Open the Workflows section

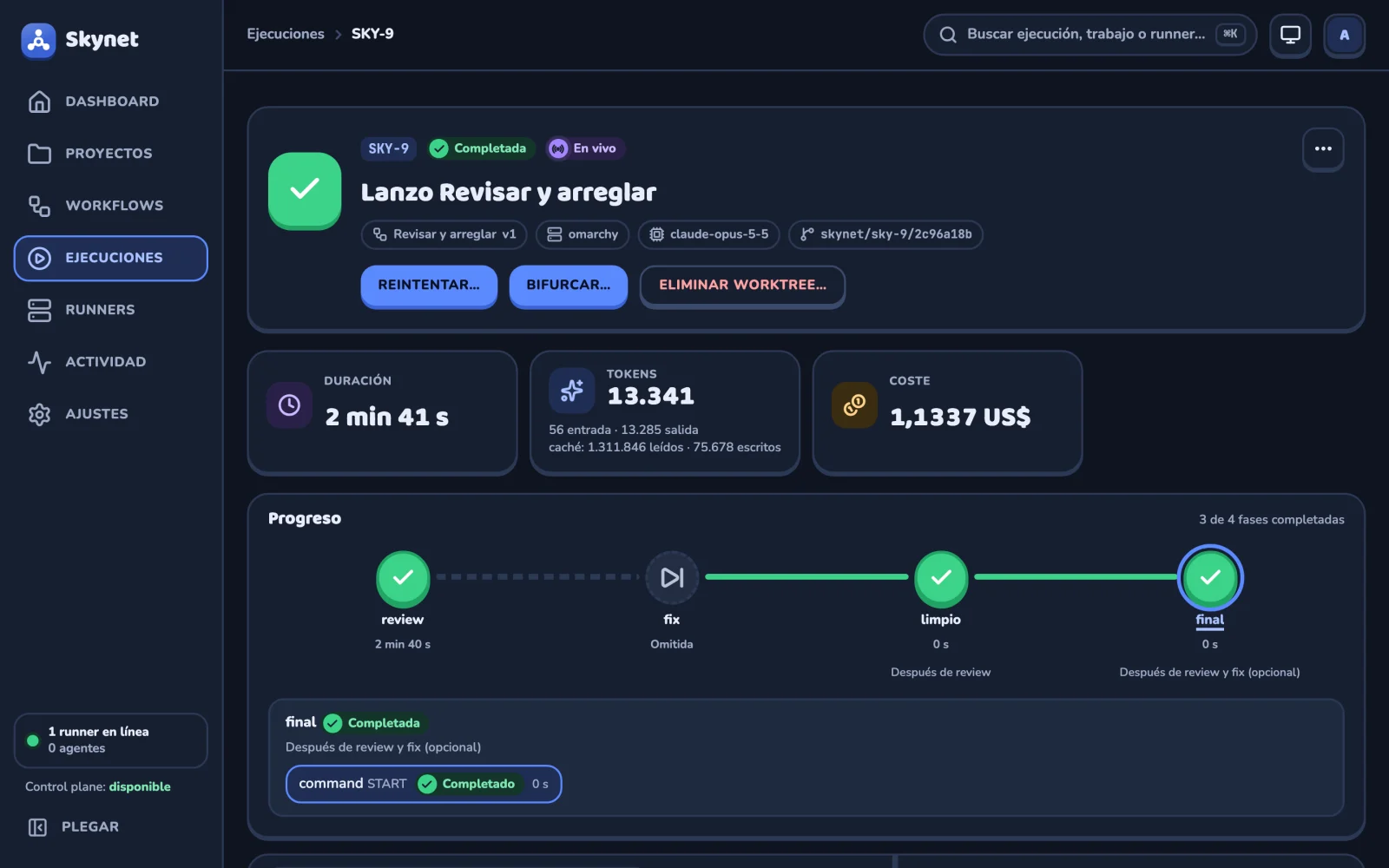click(x=111, y=206)
